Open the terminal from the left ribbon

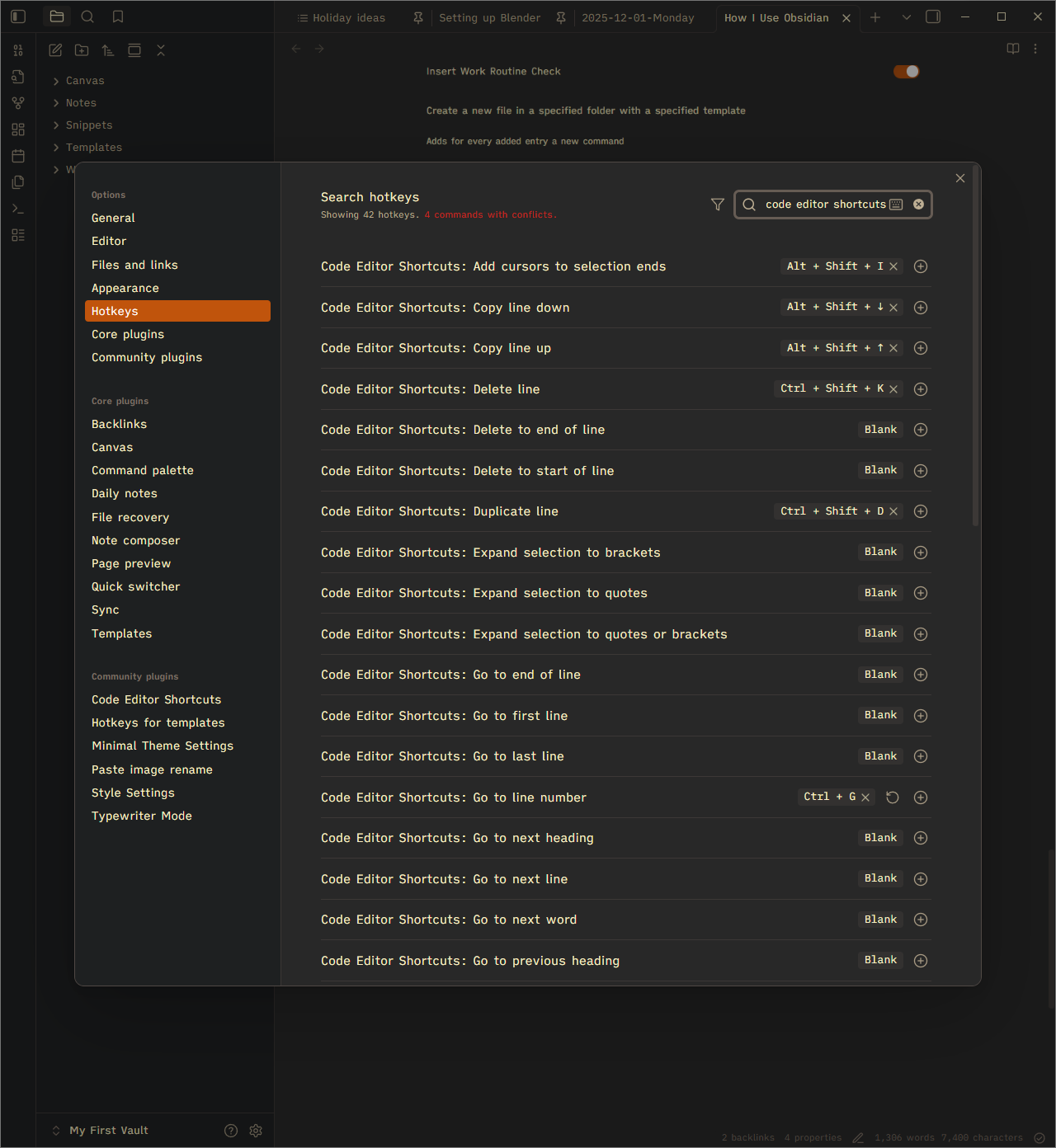point(18,208)
